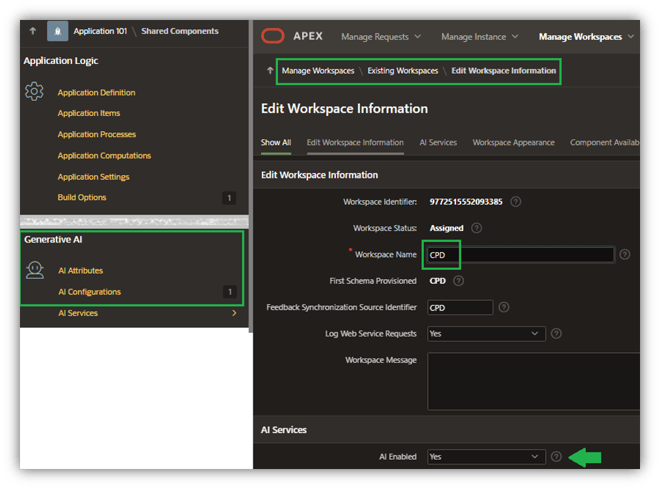The width and height of the screenshot is (660, 489).
Task: Click help icon next to Workspace Name
Action: (624, 254)
